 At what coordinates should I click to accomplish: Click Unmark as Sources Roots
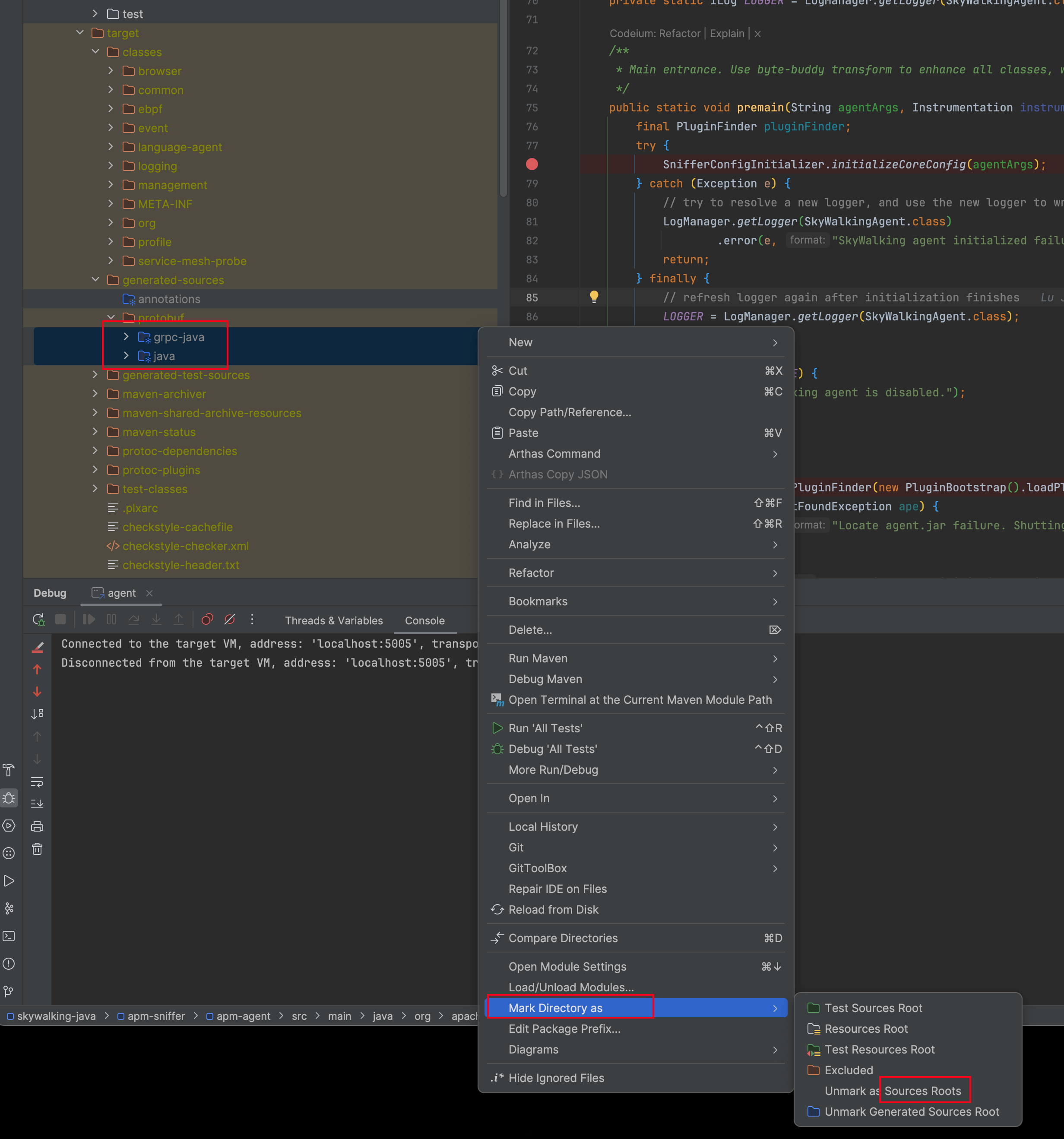tap(908, 1090)
